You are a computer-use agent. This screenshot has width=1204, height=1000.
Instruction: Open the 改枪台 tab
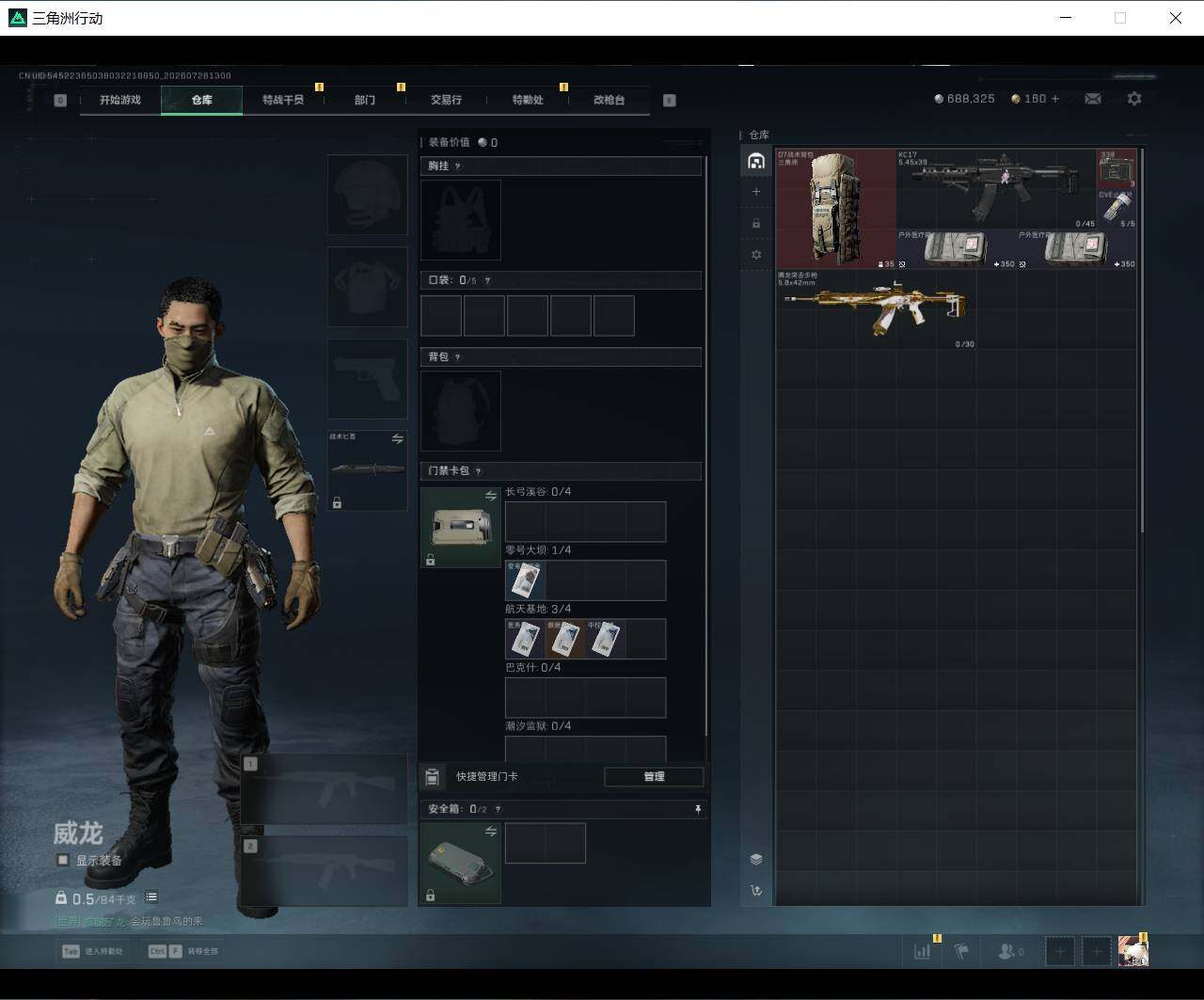click(609, 100)
